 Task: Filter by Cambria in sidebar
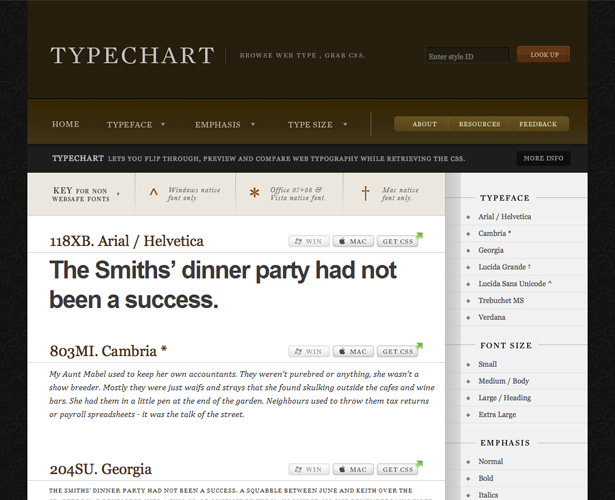coord(494,233)
